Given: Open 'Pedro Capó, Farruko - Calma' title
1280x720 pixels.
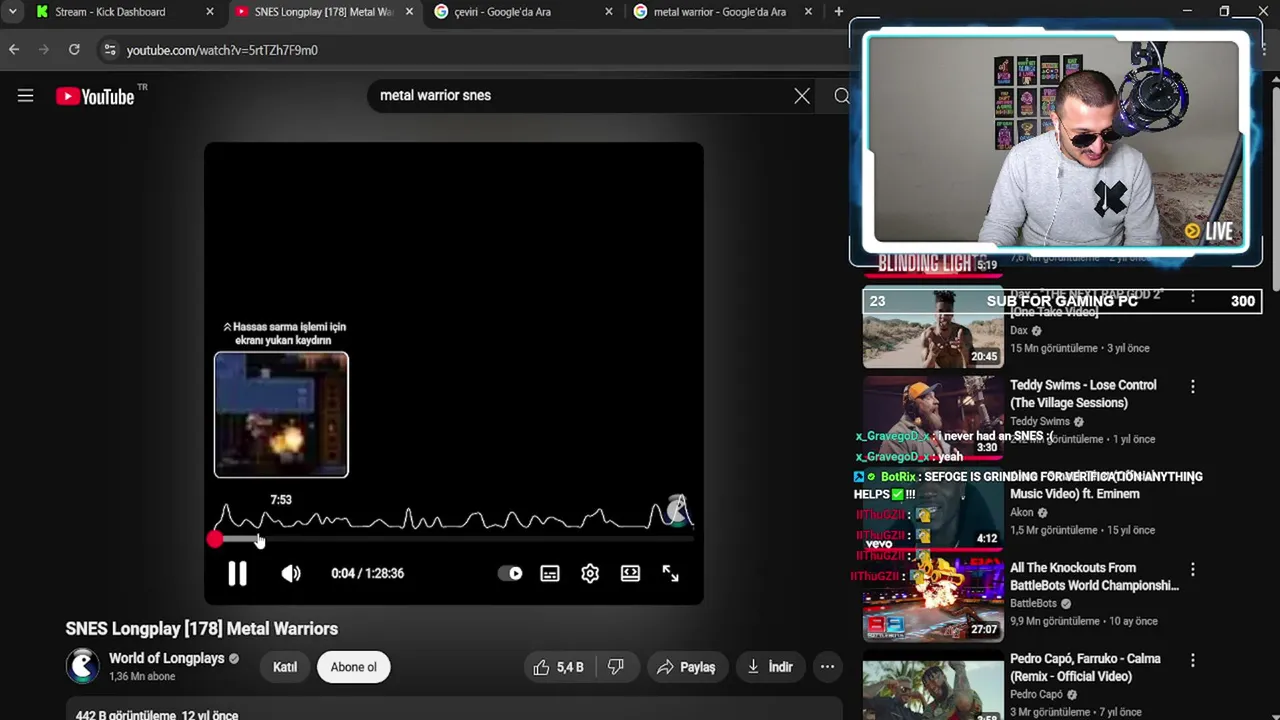Looking at the screenshot, I should tap(1085, 668).
